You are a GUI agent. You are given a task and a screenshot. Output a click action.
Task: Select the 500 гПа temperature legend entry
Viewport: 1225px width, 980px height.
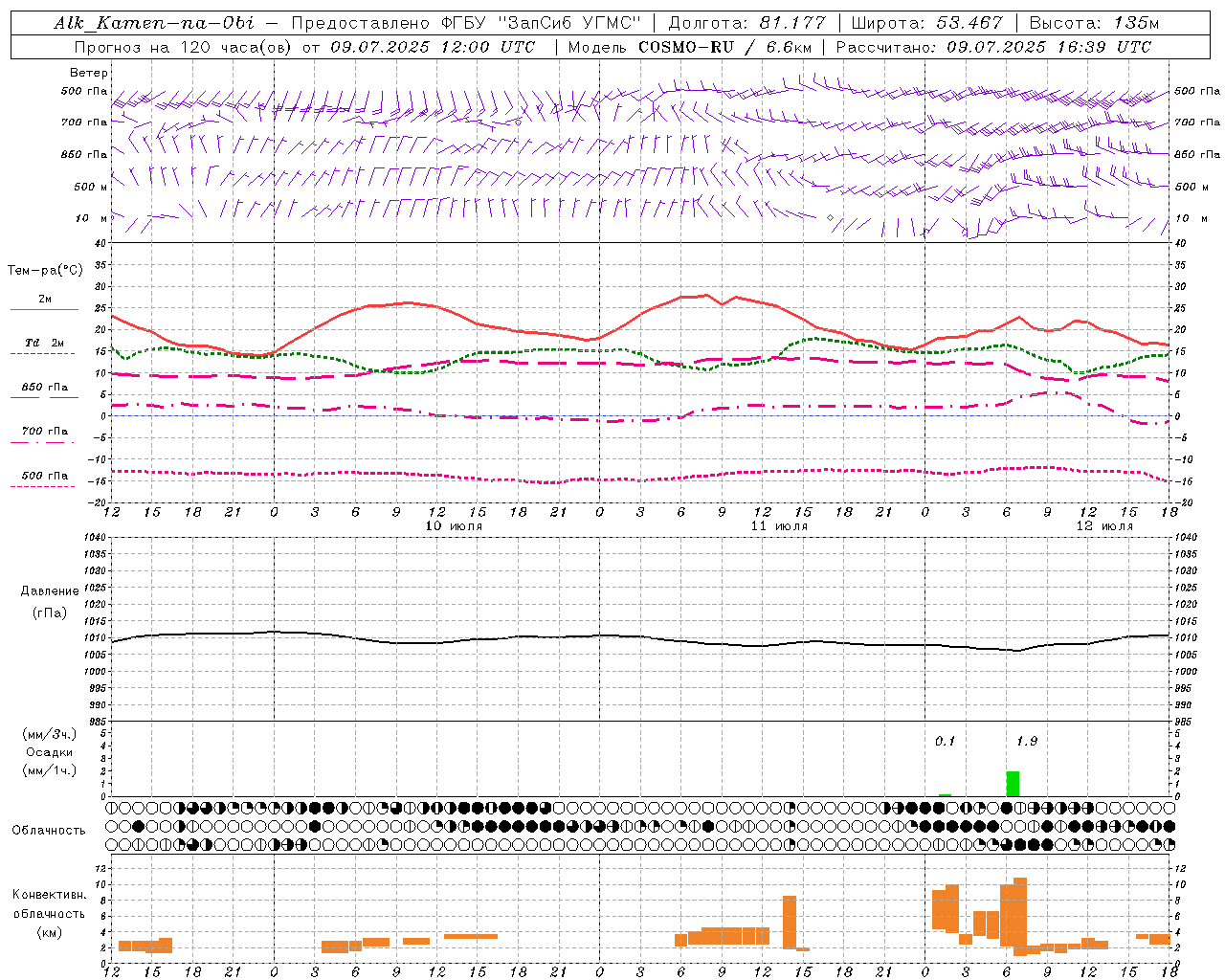tap(44, 477)
